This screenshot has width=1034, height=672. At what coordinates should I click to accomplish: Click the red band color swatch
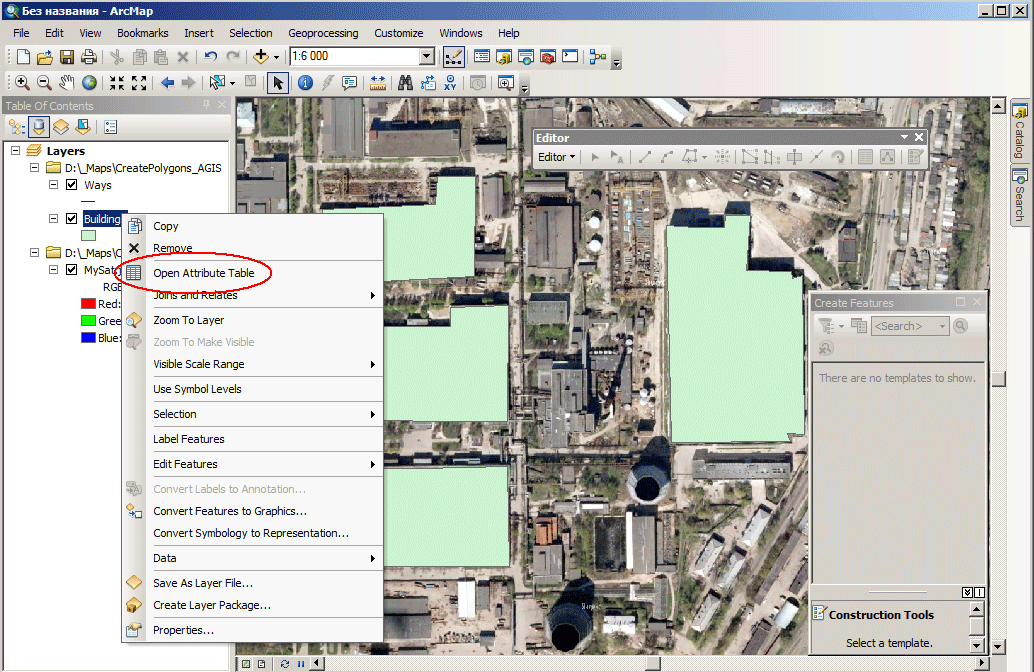point(88,303)
